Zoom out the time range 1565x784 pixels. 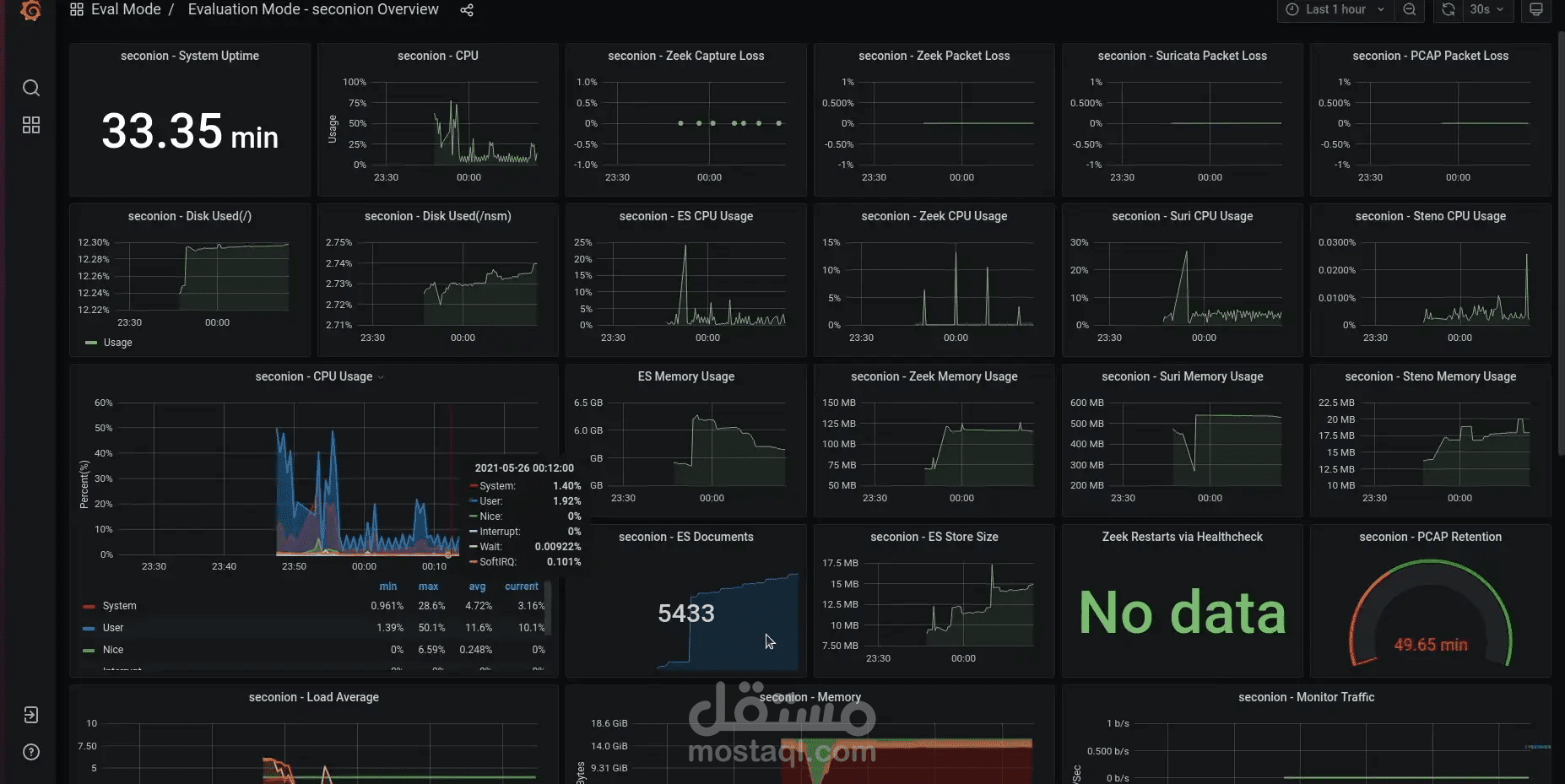click(x=1410, y=9)
